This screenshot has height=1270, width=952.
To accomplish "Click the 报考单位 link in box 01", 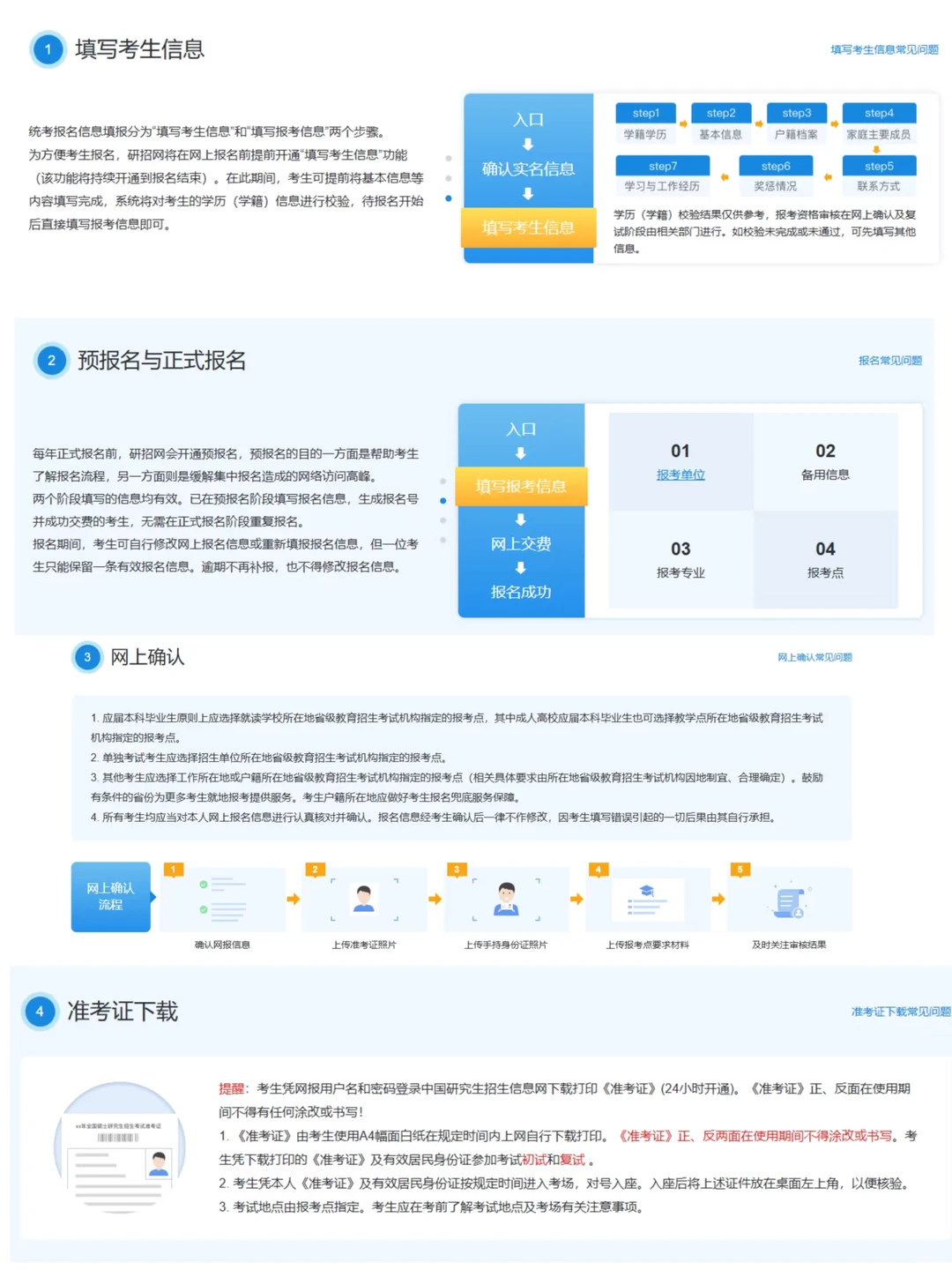I will pyautogui.click(x=679, y=474).
